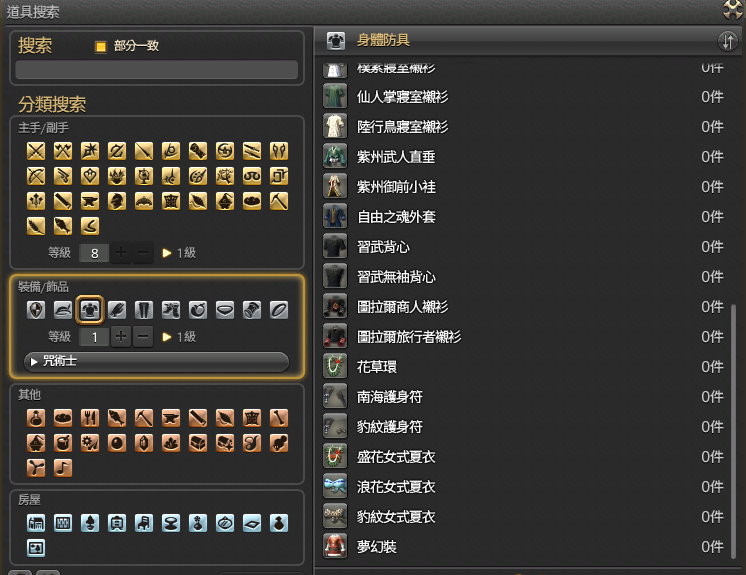Image resolution: width=746 pixels, height=575 pixels.
Task: Choose the gloves equipment category
Action: [117, 310]
